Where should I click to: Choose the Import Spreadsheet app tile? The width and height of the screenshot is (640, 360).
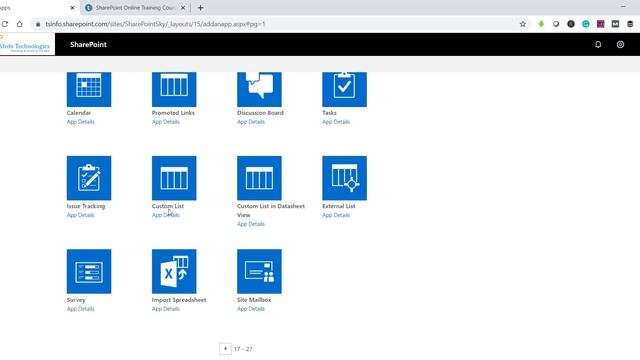point(174,271)
